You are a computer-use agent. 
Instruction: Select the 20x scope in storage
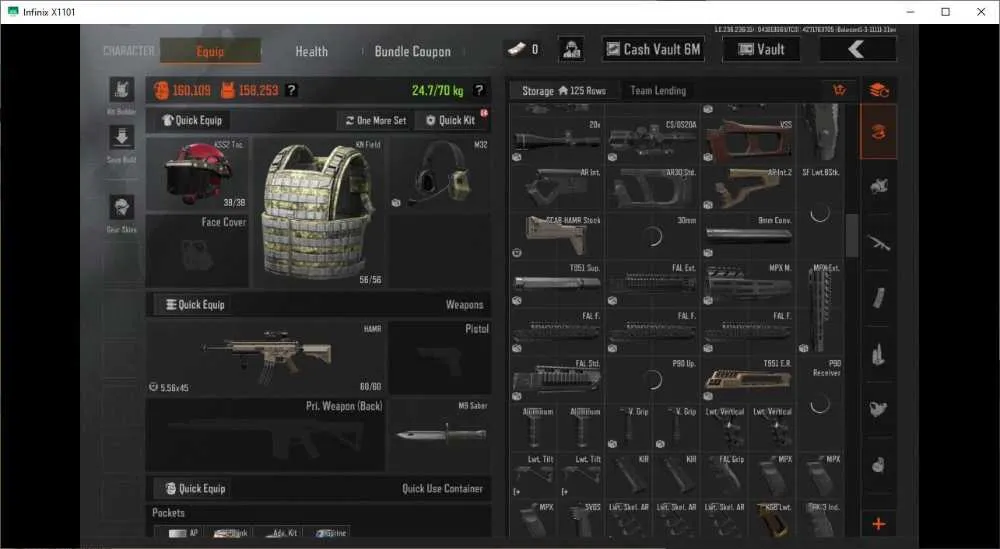(x=557, y=140)
